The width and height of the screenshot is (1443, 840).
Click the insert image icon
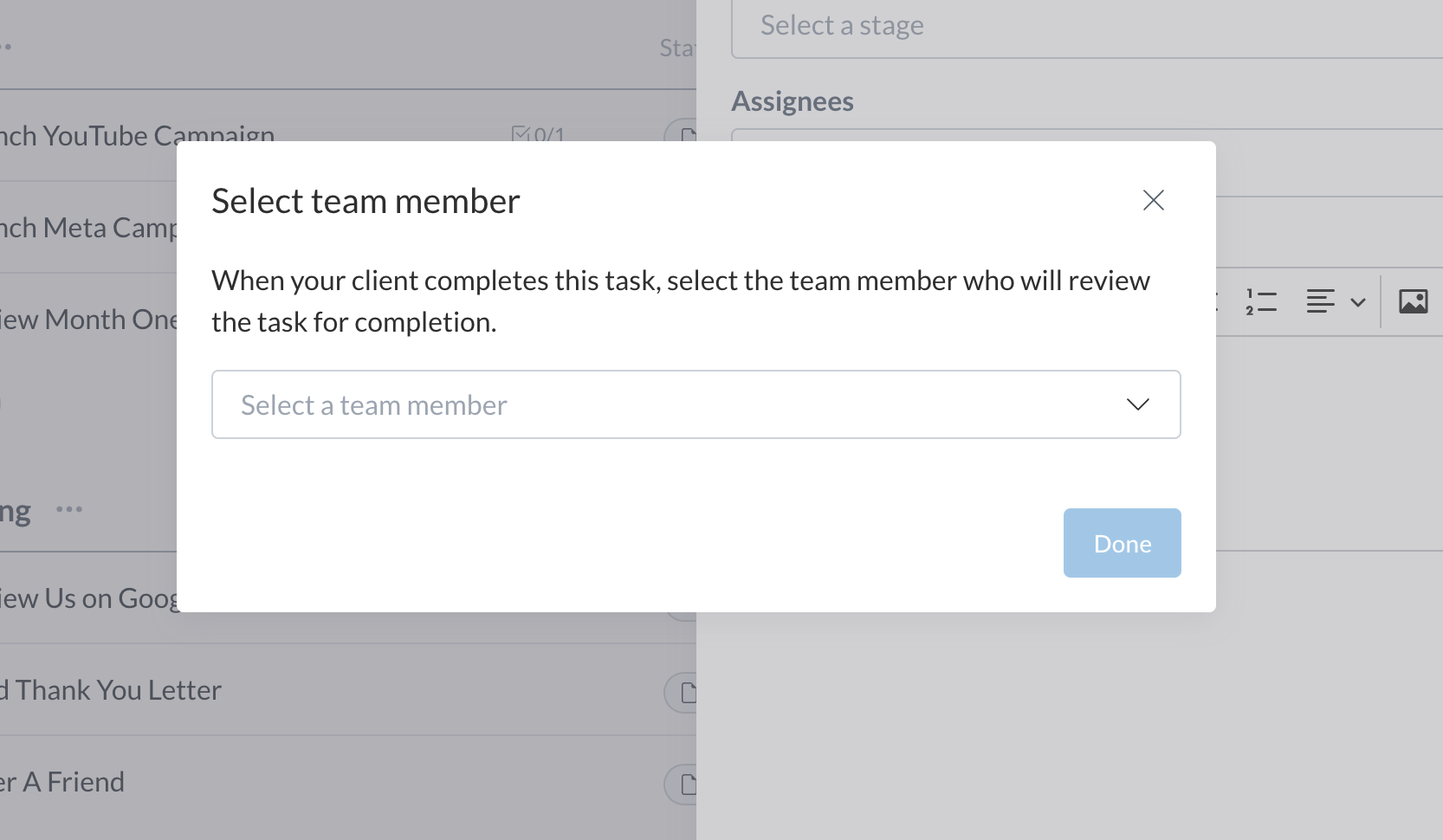tap(1413, 301)
